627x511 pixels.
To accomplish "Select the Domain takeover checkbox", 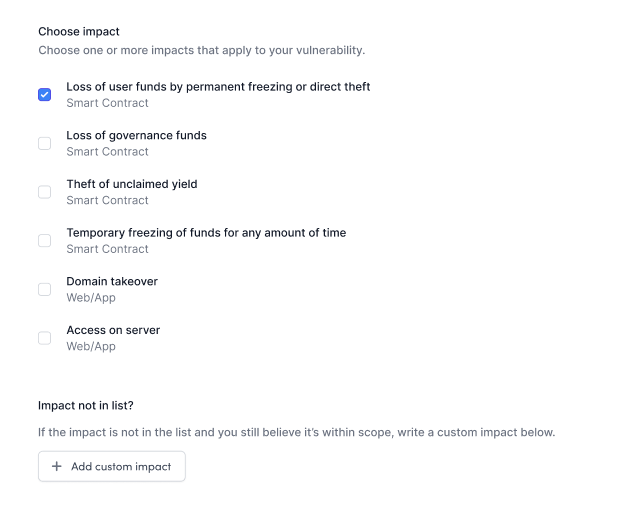I will pos(45,289).
